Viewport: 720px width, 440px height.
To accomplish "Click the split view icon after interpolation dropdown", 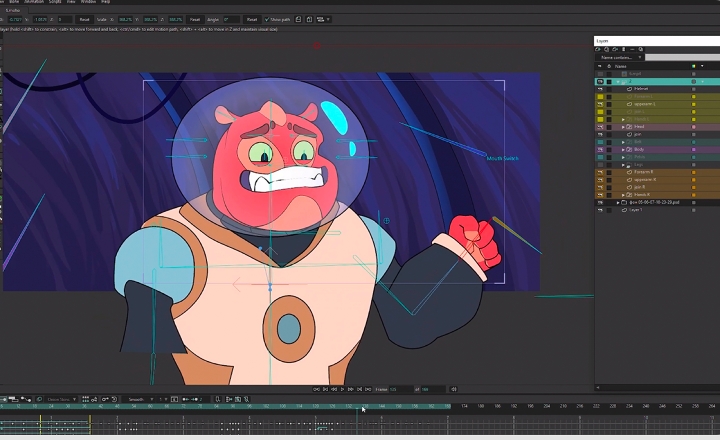I will [x=174, y=399].
